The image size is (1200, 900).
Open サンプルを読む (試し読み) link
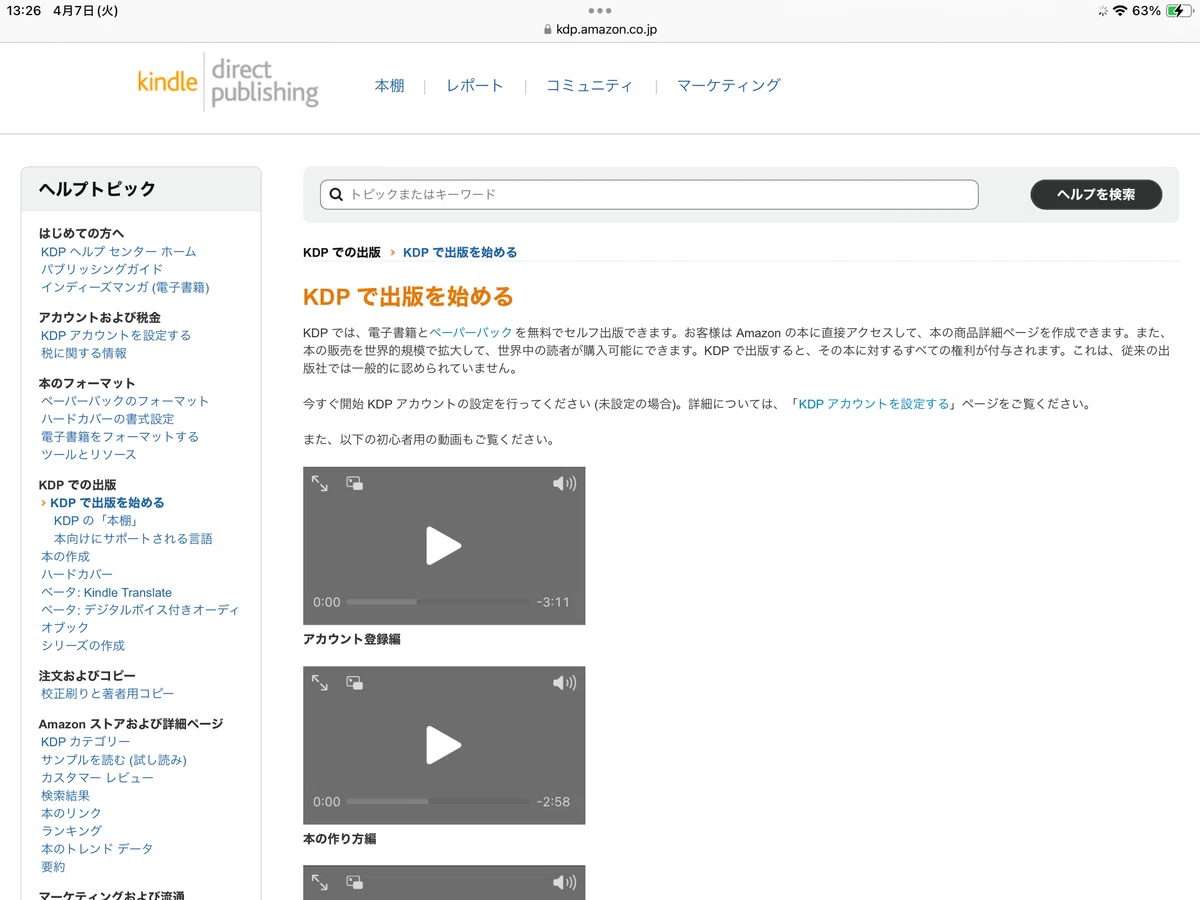[114, 760]
